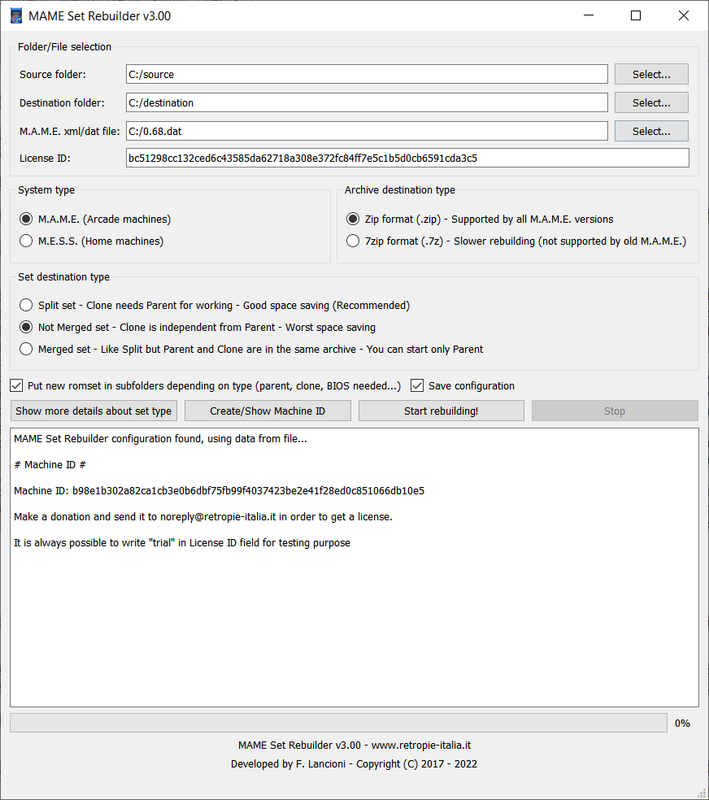Click the 0% progress label
Viewport: 709px width, 800px height.
coord(682,723)
